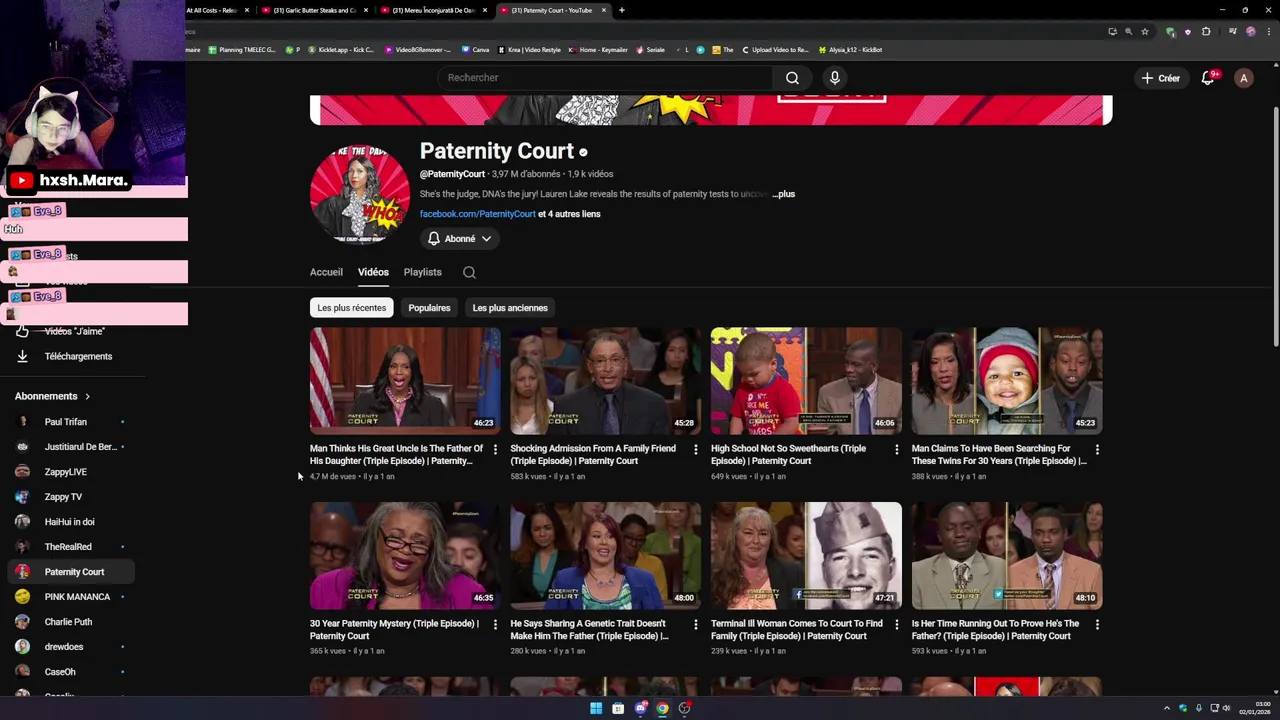Open the account avatar menu
The height and width of the screenshot is (720, 1280).
(1243, 78)
